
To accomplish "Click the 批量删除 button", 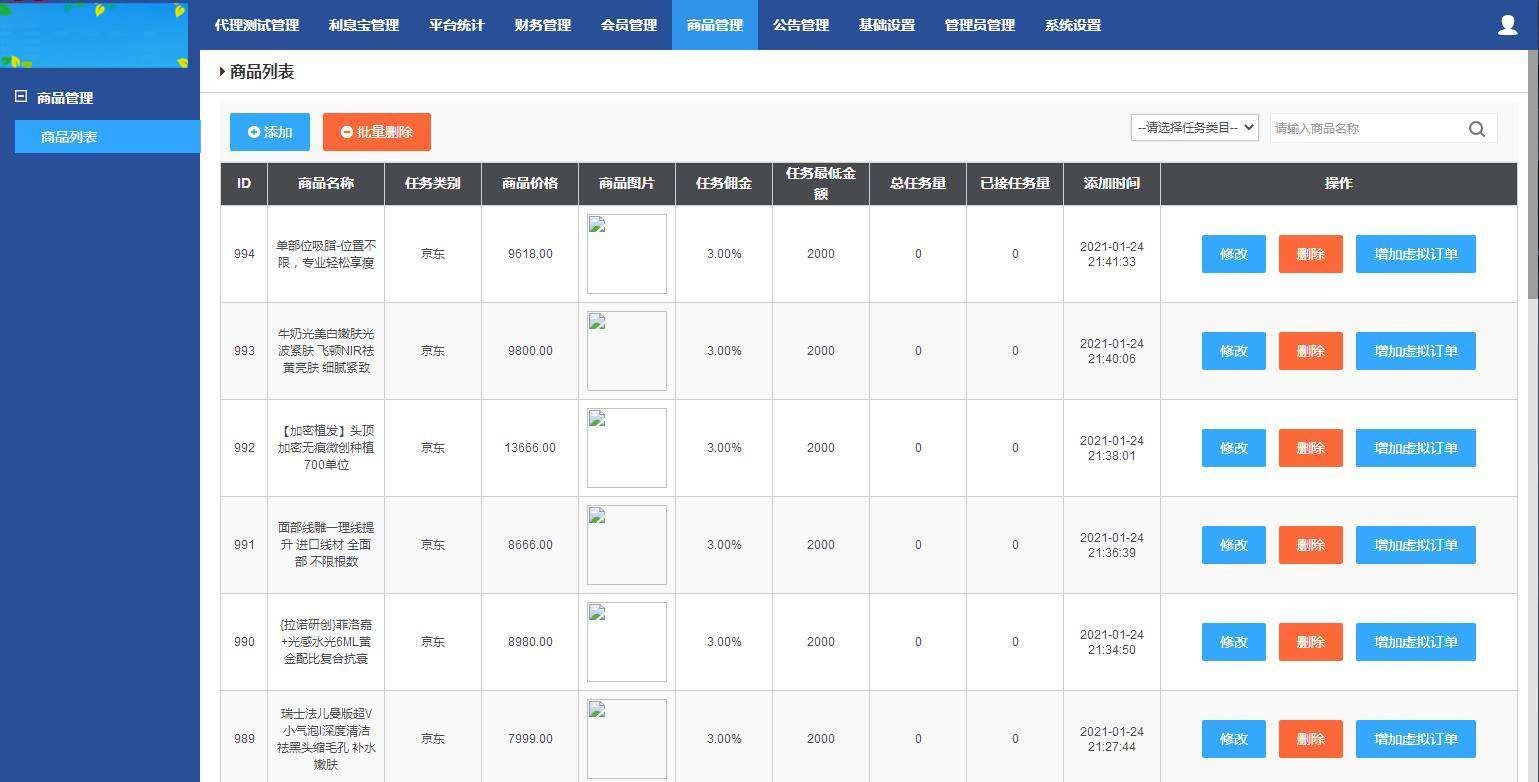I will click(x=377, y=131).
